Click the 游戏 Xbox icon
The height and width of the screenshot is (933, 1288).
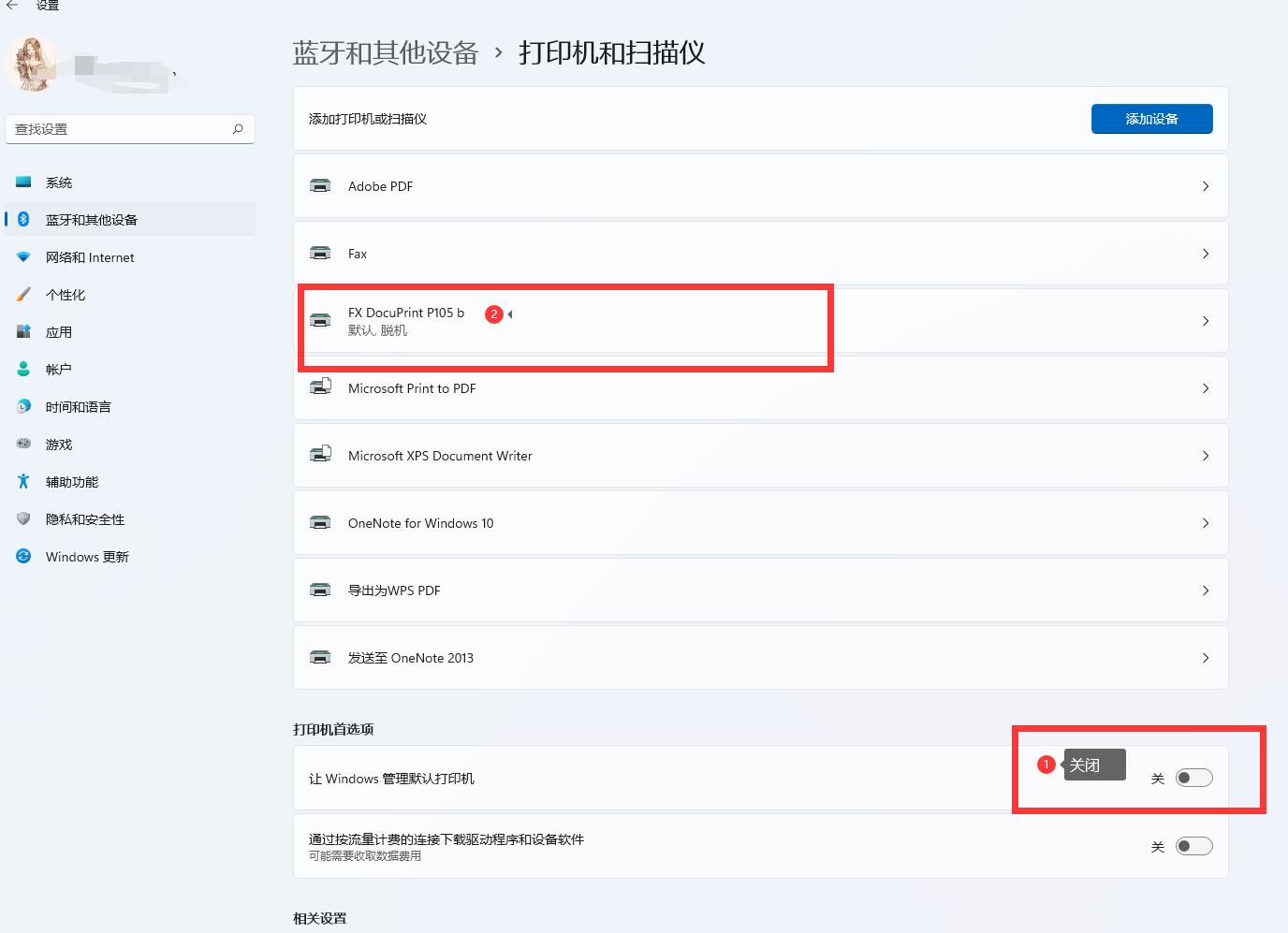coord(23,444)
